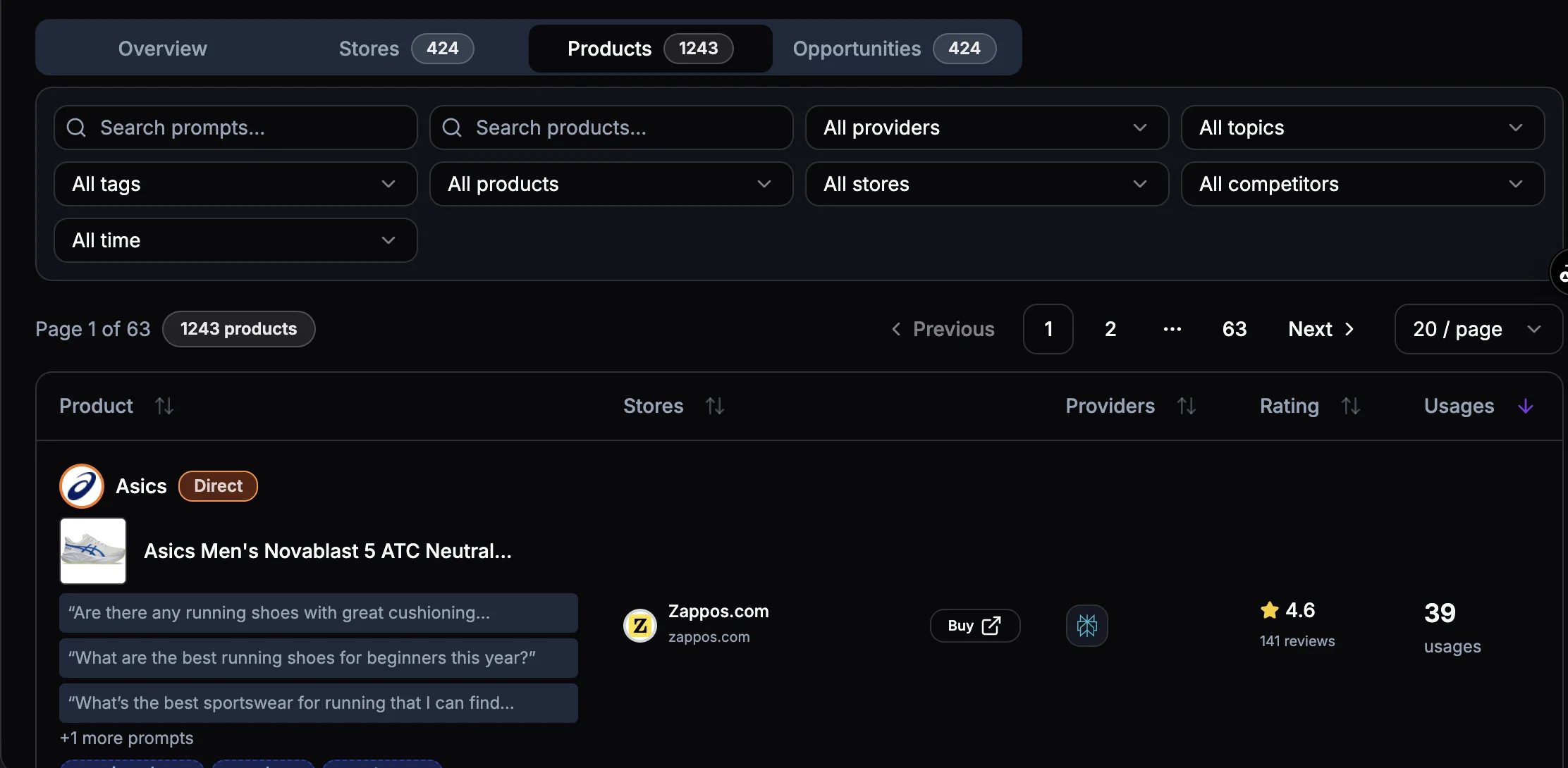Viewport: 1568px width, 768px height.
Task: Click the Novablast 5 shoe thumbnail image
Action: [x=92, y=551]
